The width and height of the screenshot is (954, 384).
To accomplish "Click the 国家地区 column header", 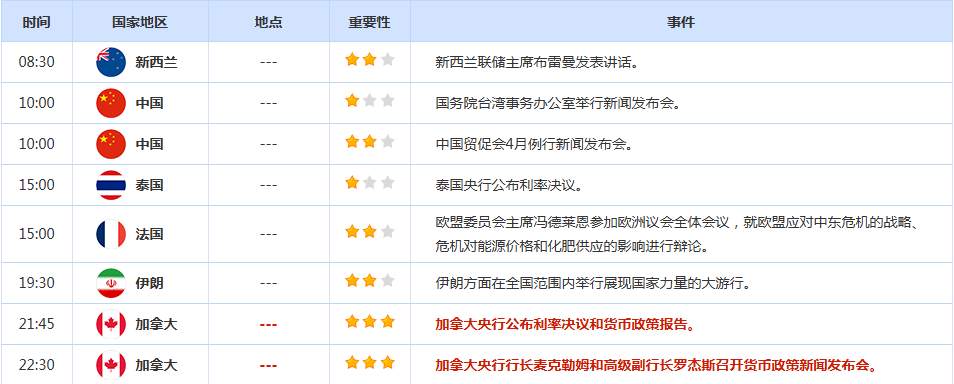I will pyautogui.click(x=140, y=23).
